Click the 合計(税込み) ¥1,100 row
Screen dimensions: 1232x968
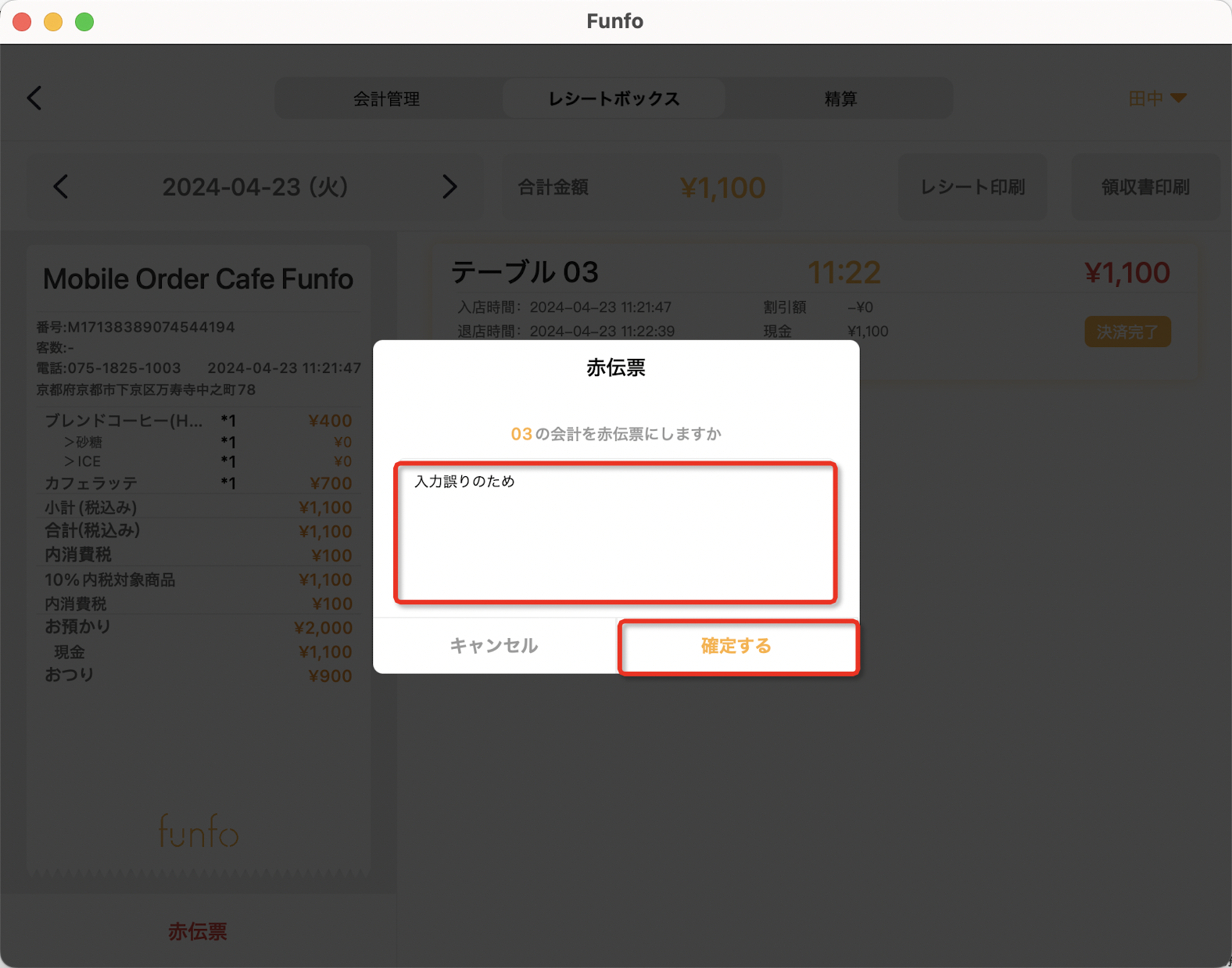[x=198, y=531]
